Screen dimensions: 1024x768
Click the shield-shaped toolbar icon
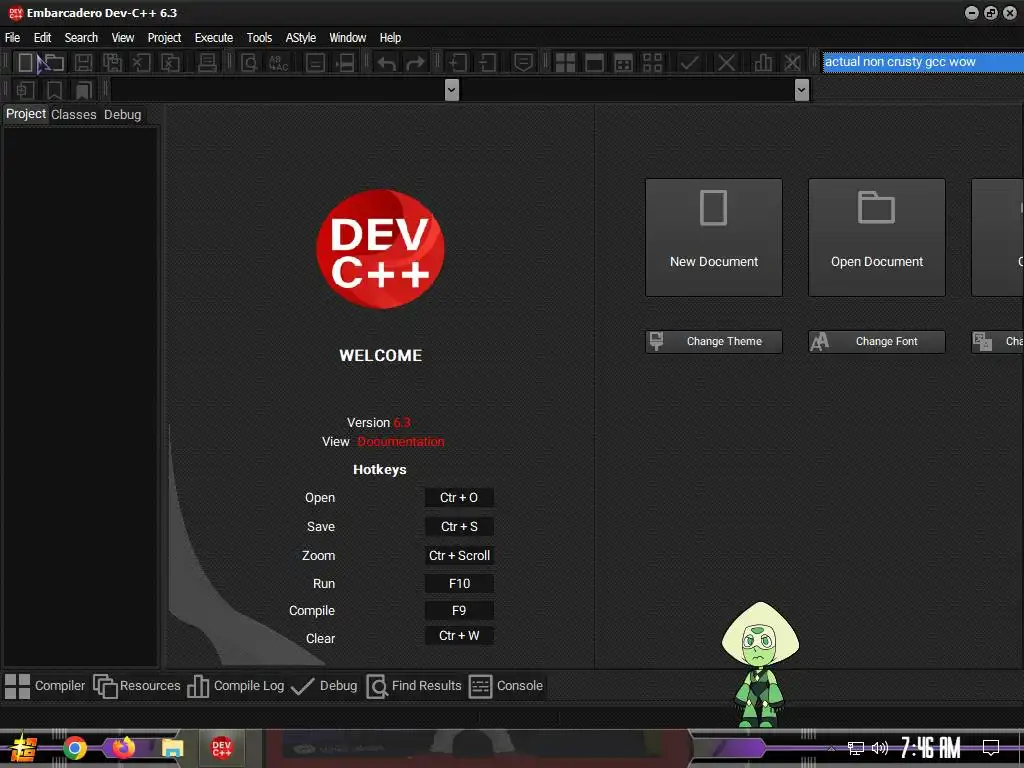(523, 63)
